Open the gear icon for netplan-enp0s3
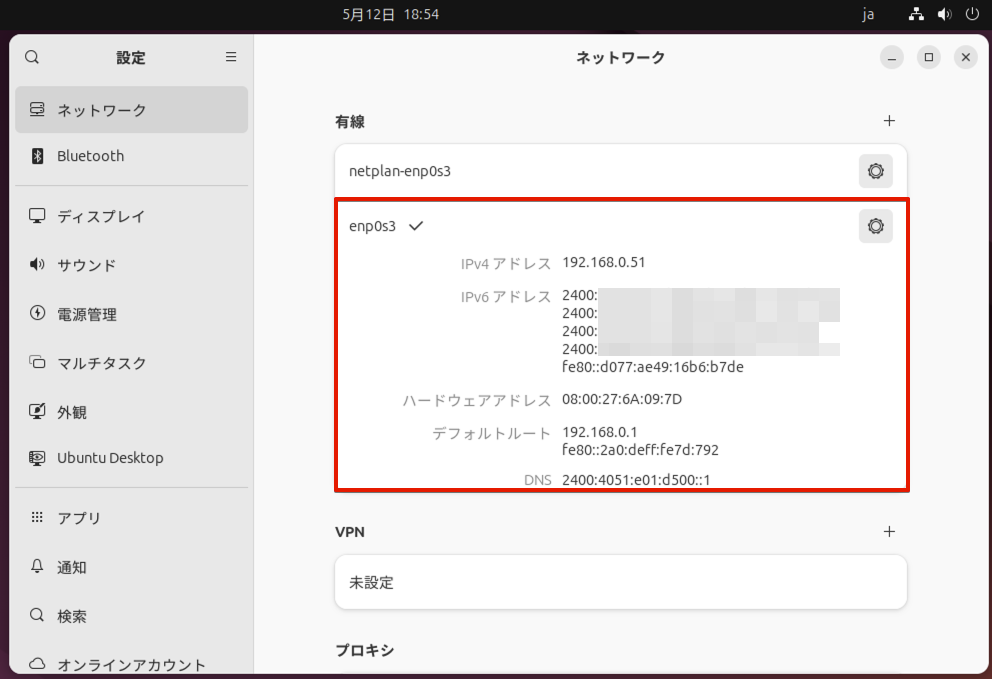 click(875, 171)
